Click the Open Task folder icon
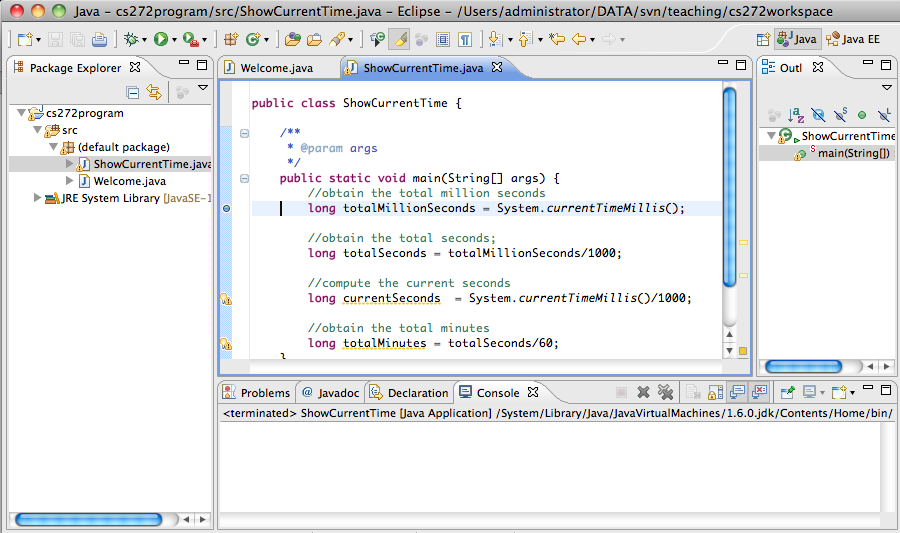The image size is (900, 533). pyautogui.click(x=314, y=40)
